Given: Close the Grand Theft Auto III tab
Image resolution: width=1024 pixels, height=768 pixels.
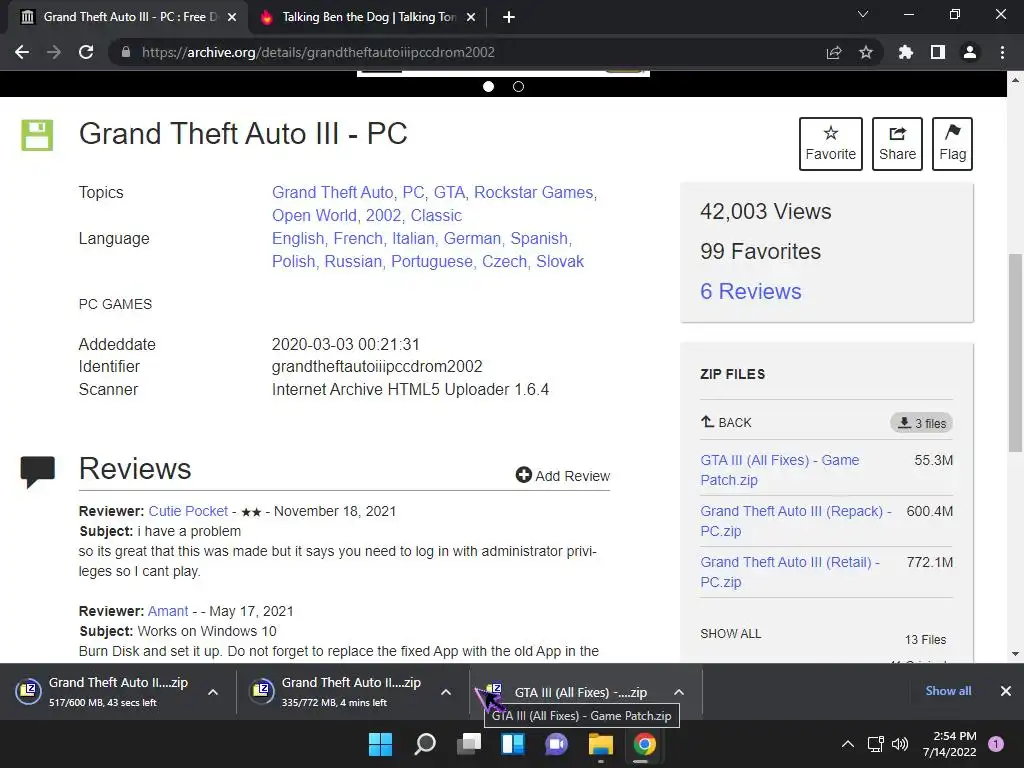Looking at the screenshot, I should (232, 18).
